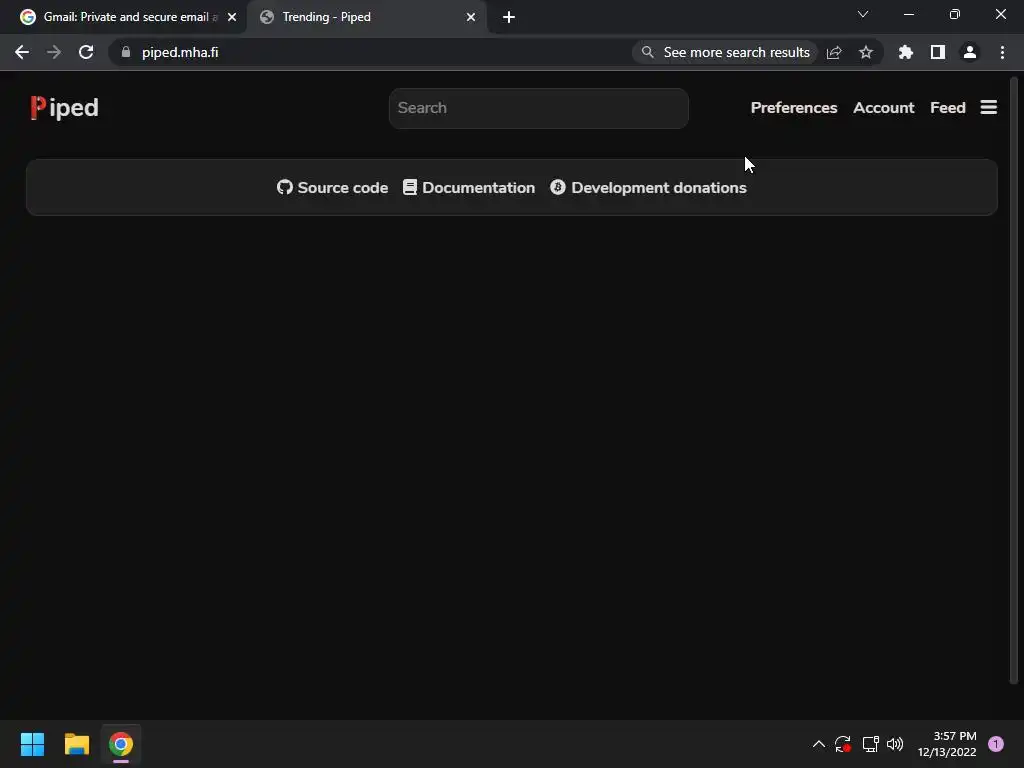Click the Bitcoin icon beside donations
The width and height of the screenshot is (1024, 768).
[x=558, y=187]
